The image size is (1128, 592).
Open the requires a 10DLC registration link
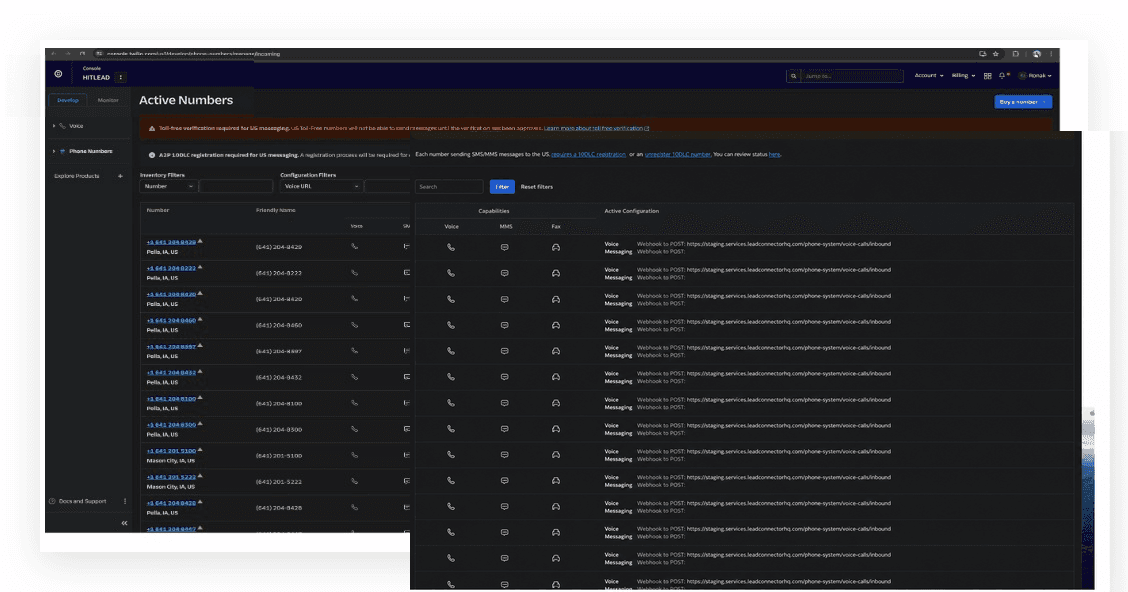coord(588,155)
